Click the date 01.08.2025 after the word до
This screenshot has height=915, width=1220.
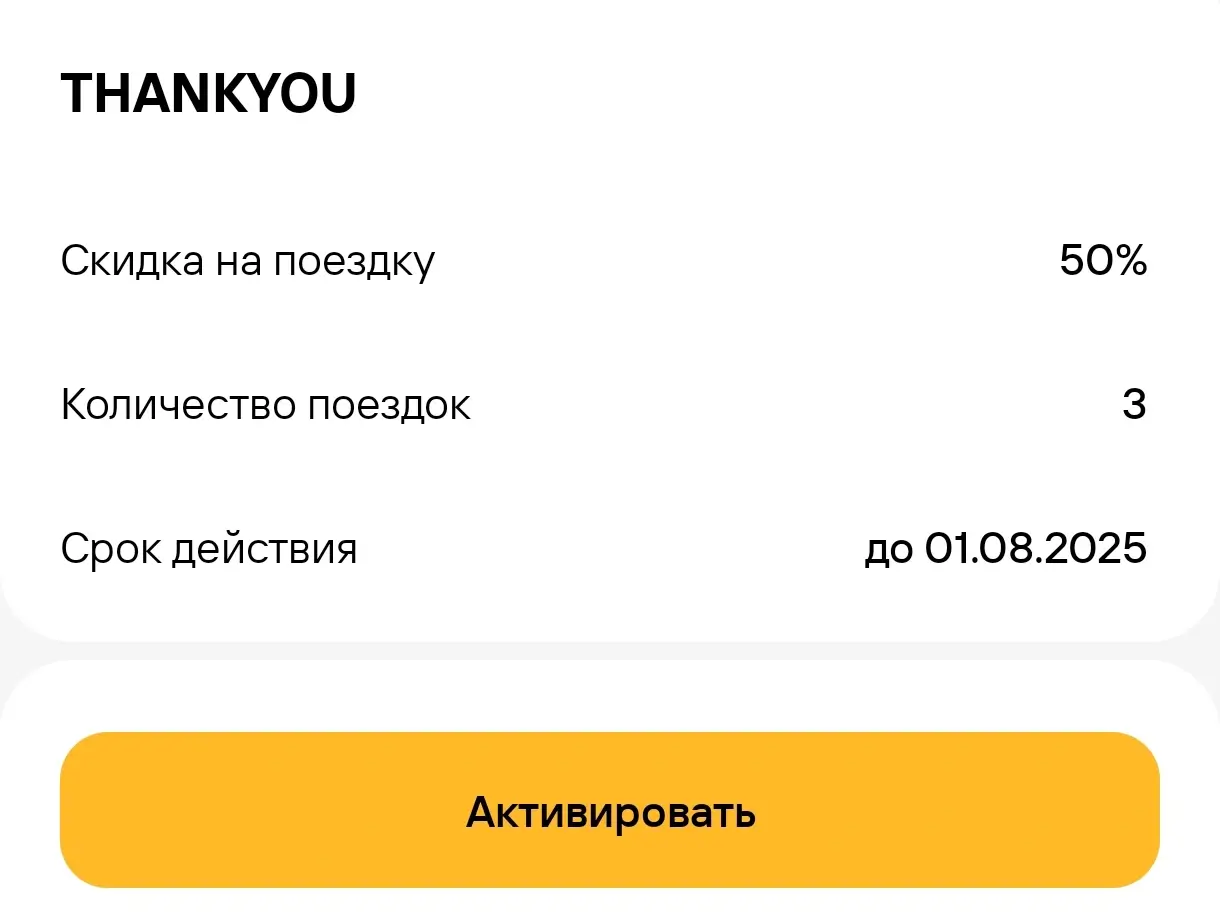(1035, 548)
